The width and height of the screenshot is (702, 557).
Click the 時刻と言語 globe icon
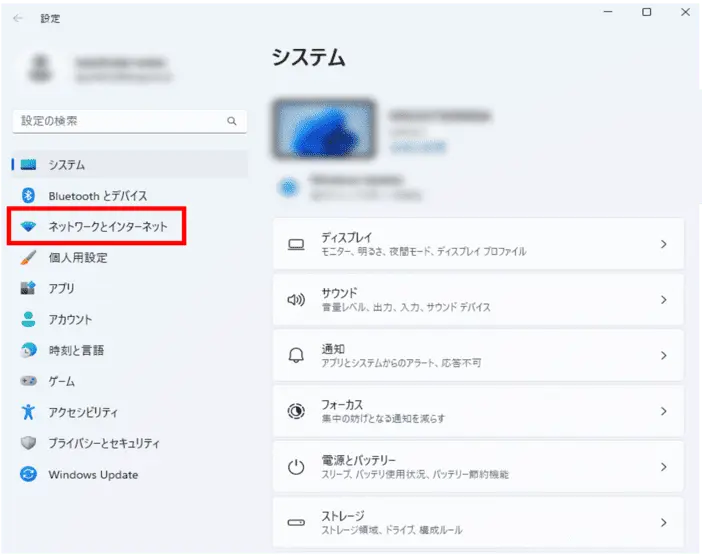tap(28, 351)
